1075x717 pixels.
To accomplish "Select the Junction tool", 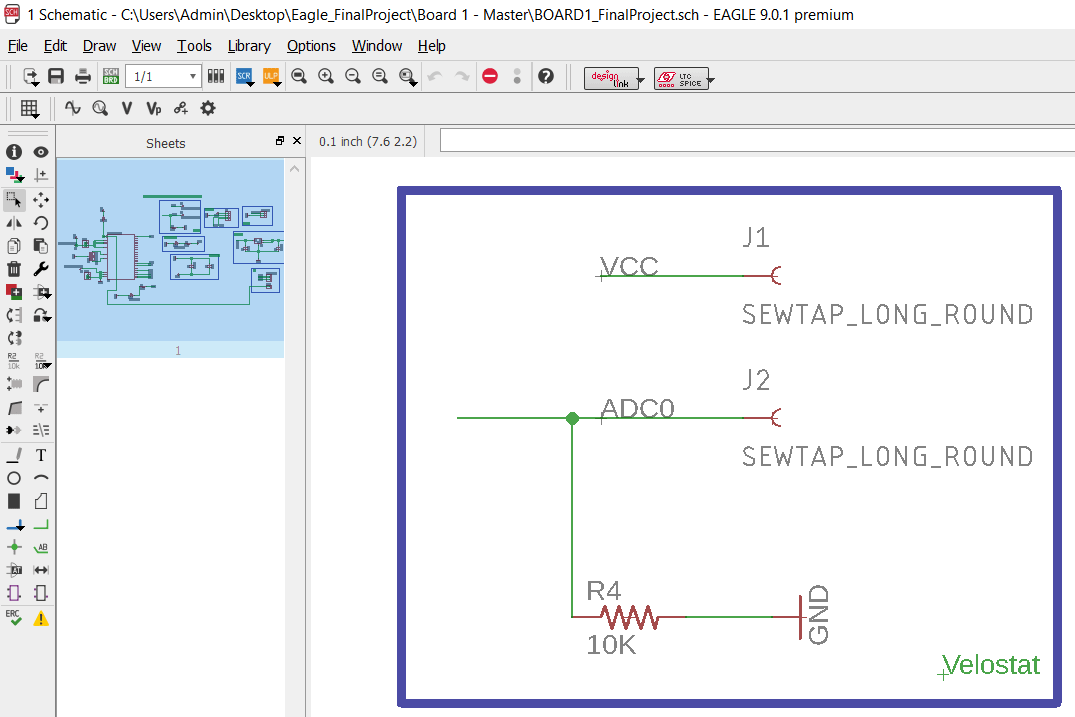I will coord(14,547).
